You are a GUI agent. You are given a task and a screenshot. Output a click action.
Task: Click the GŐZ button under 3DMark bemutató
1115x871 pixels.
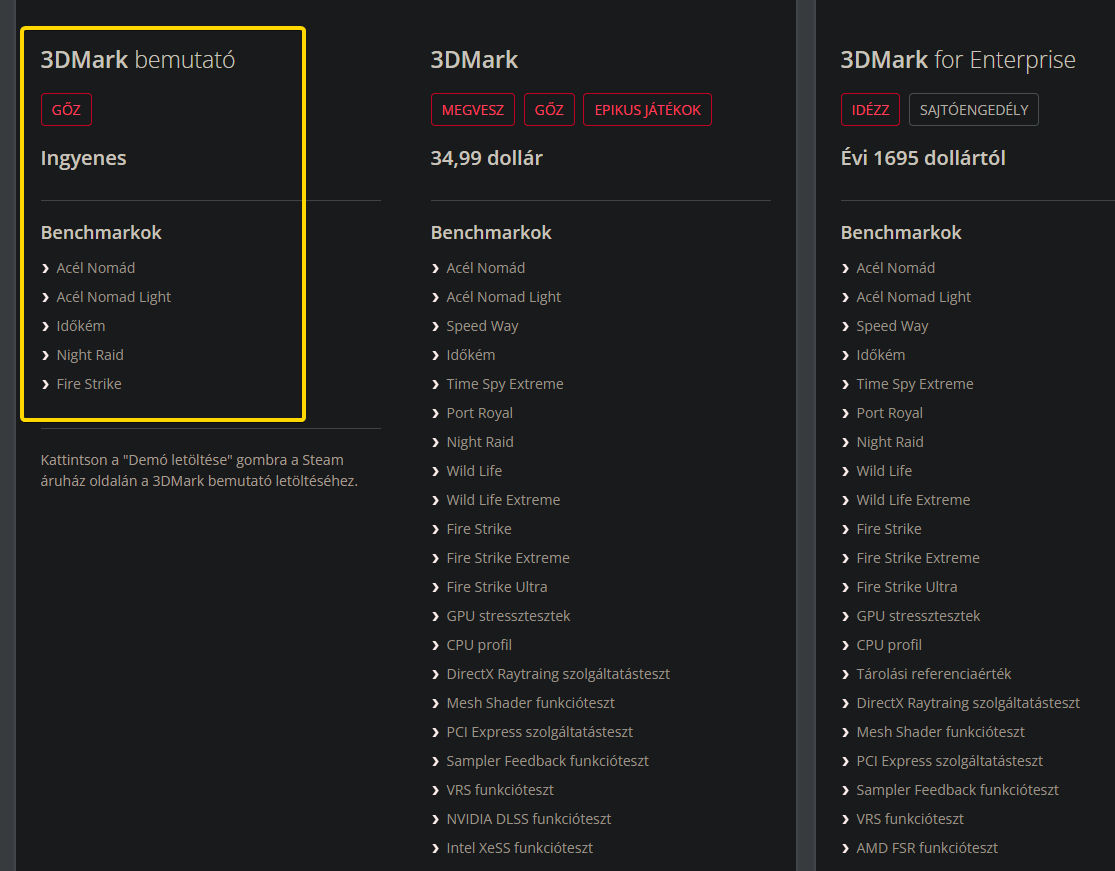pyautogui.click(x=66, y=110)
